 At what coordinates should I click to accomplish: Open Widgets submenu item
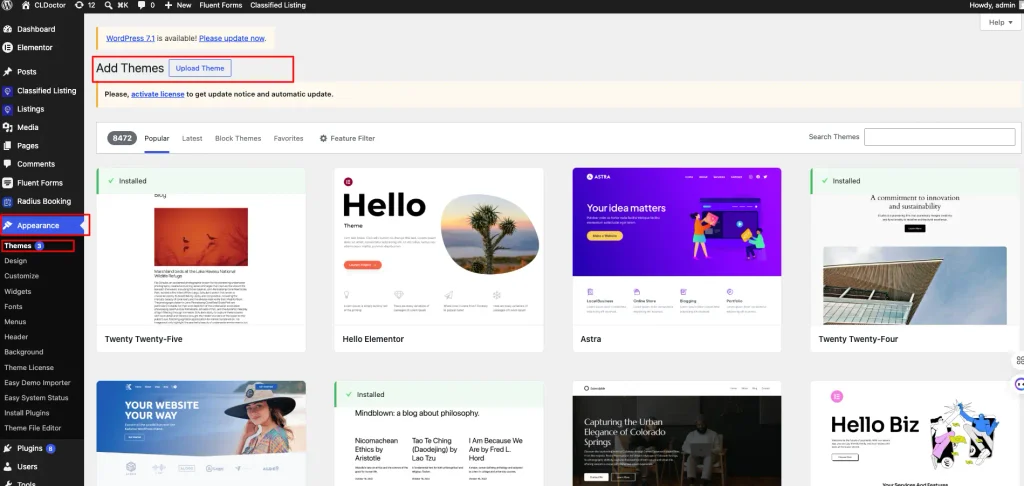(18, 291)
